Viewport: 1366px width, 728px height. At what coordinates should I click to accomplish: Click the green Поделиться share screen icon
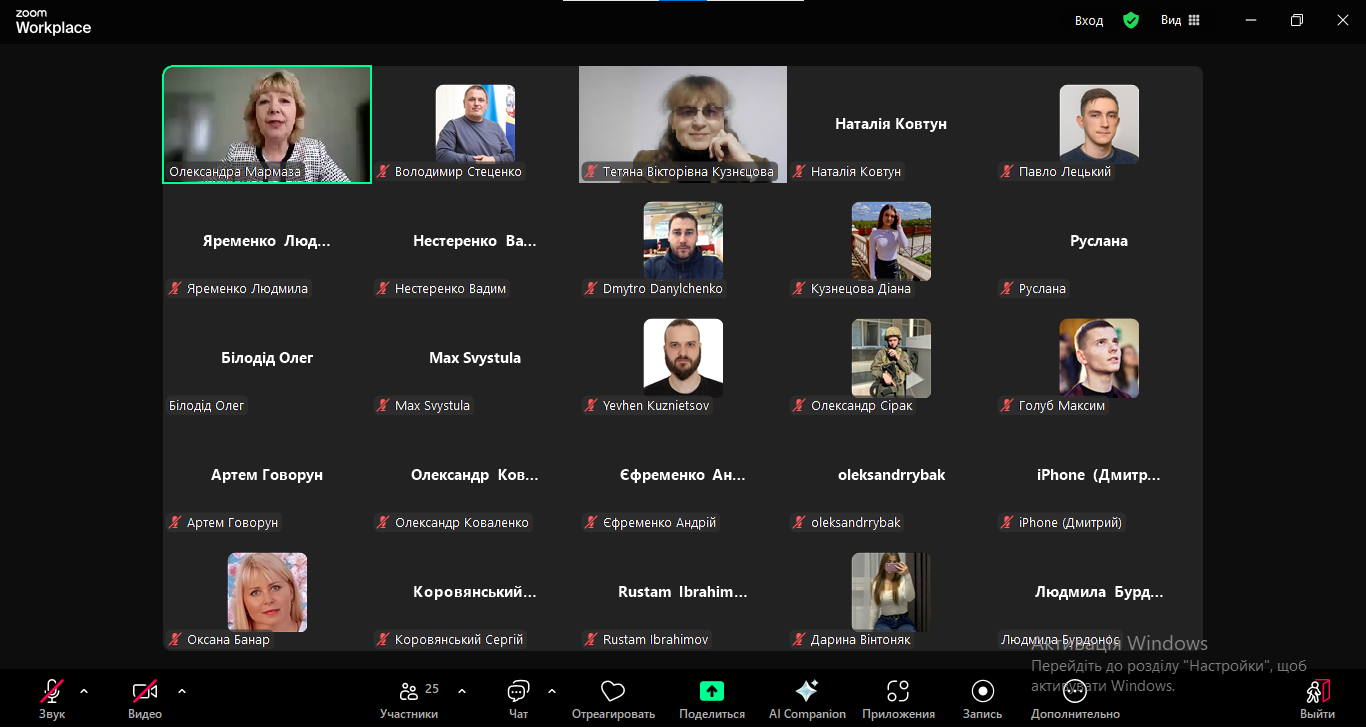point(711,692)
